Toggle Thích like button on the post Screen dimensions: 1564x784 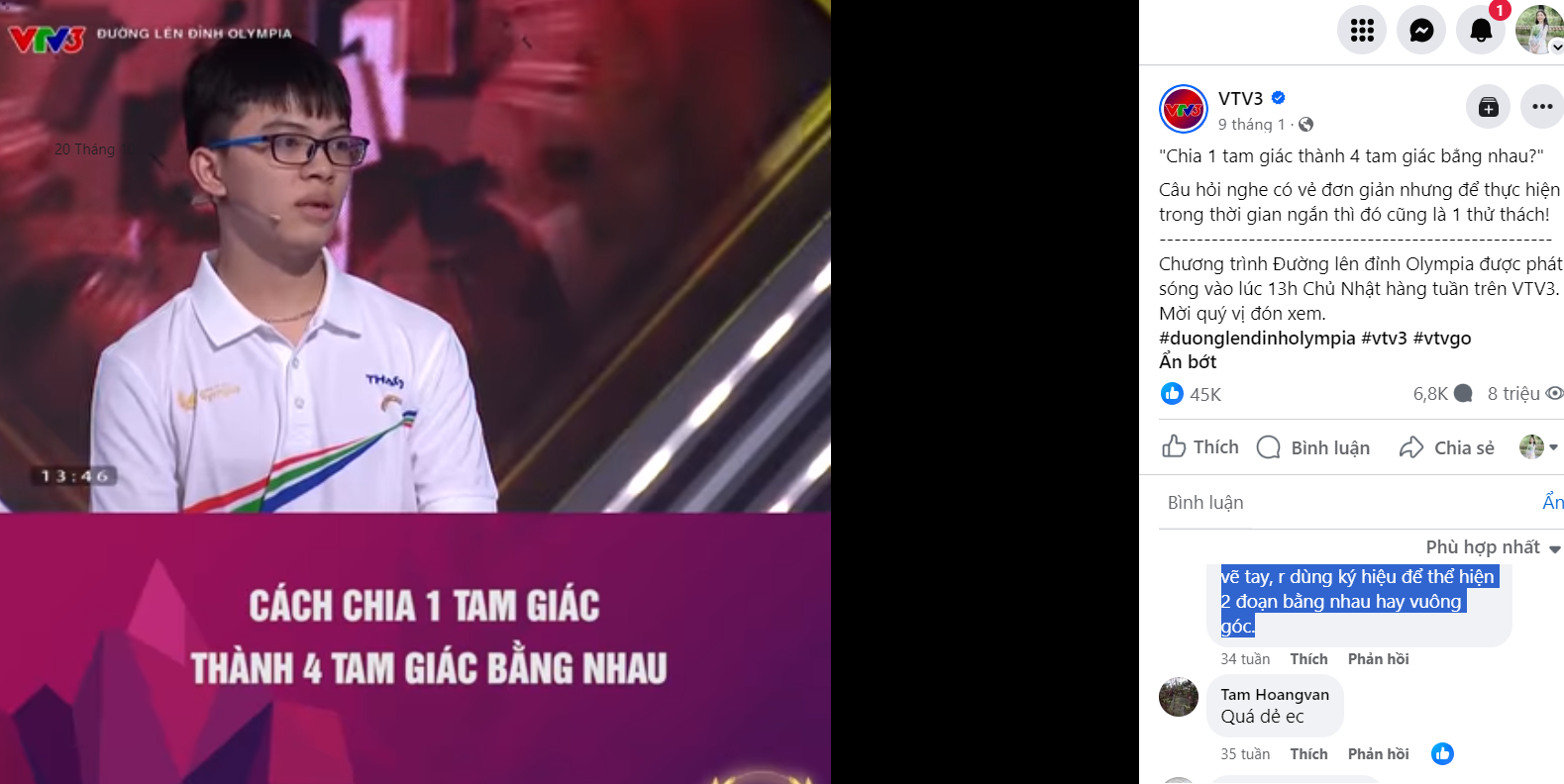point(1200,447)
